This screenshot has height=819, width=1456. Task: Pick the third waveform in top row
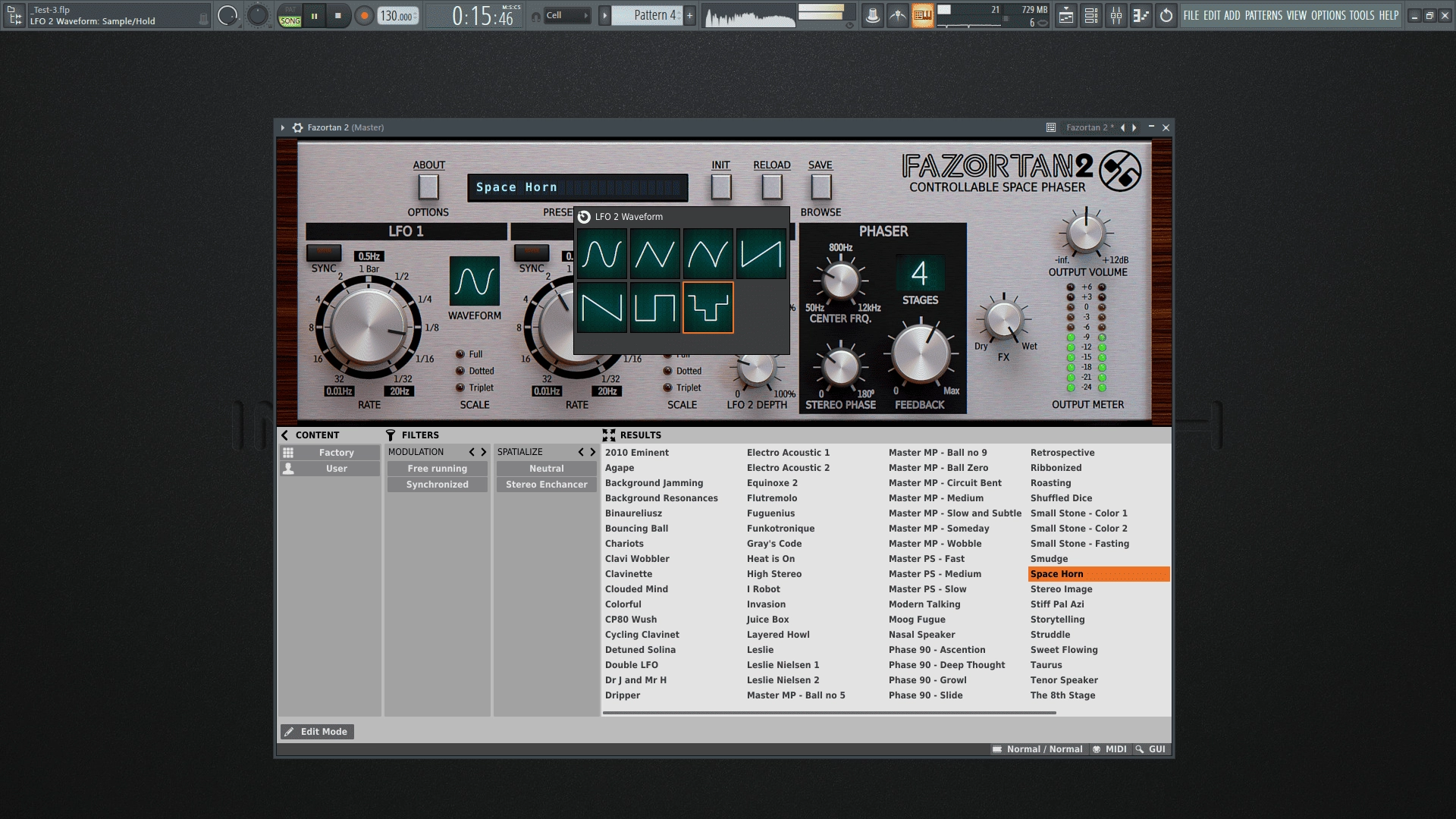click(x=708, y=254)
